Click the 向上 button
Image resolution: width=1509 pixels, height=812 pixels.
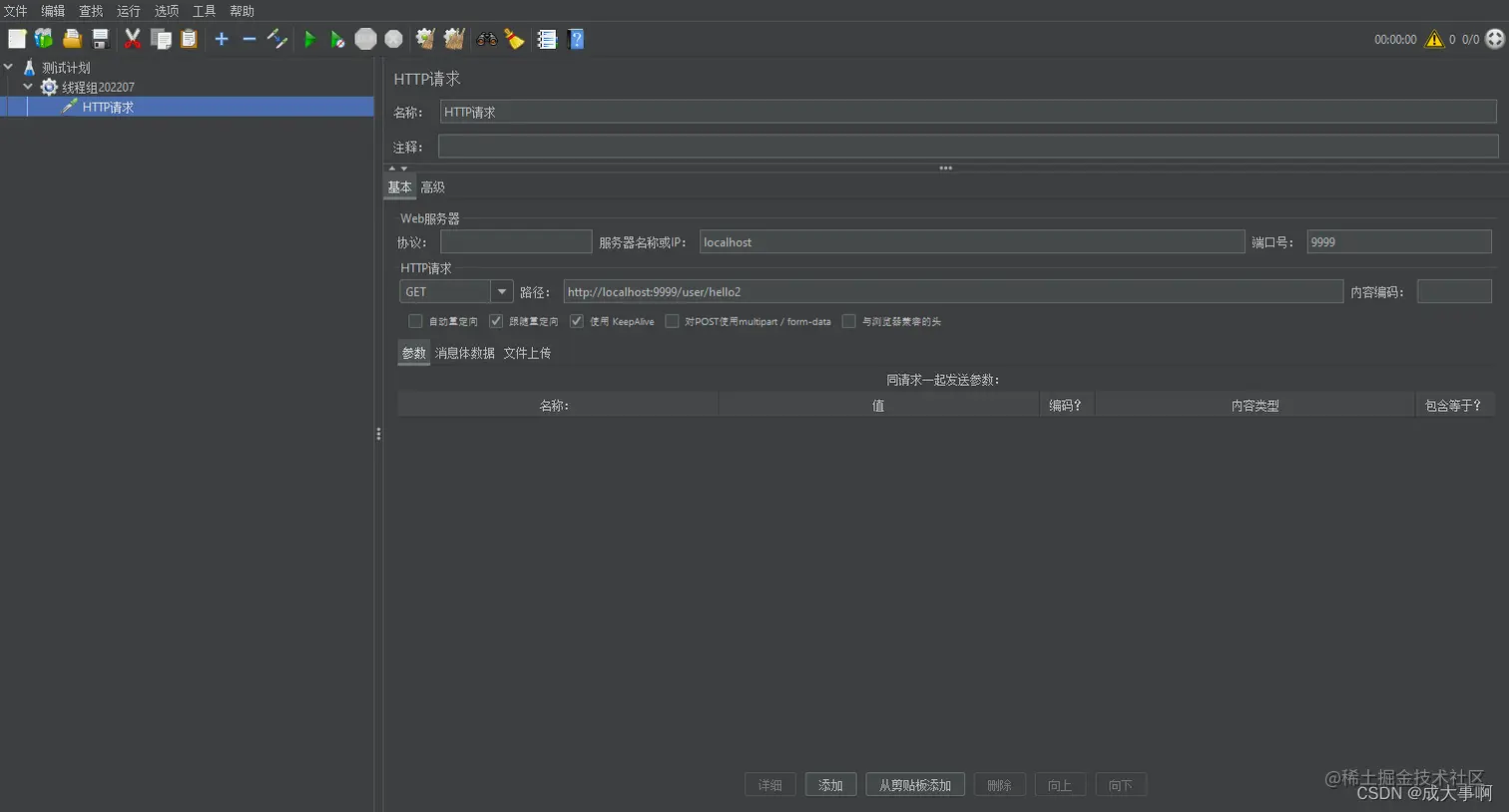[1060, 785]
